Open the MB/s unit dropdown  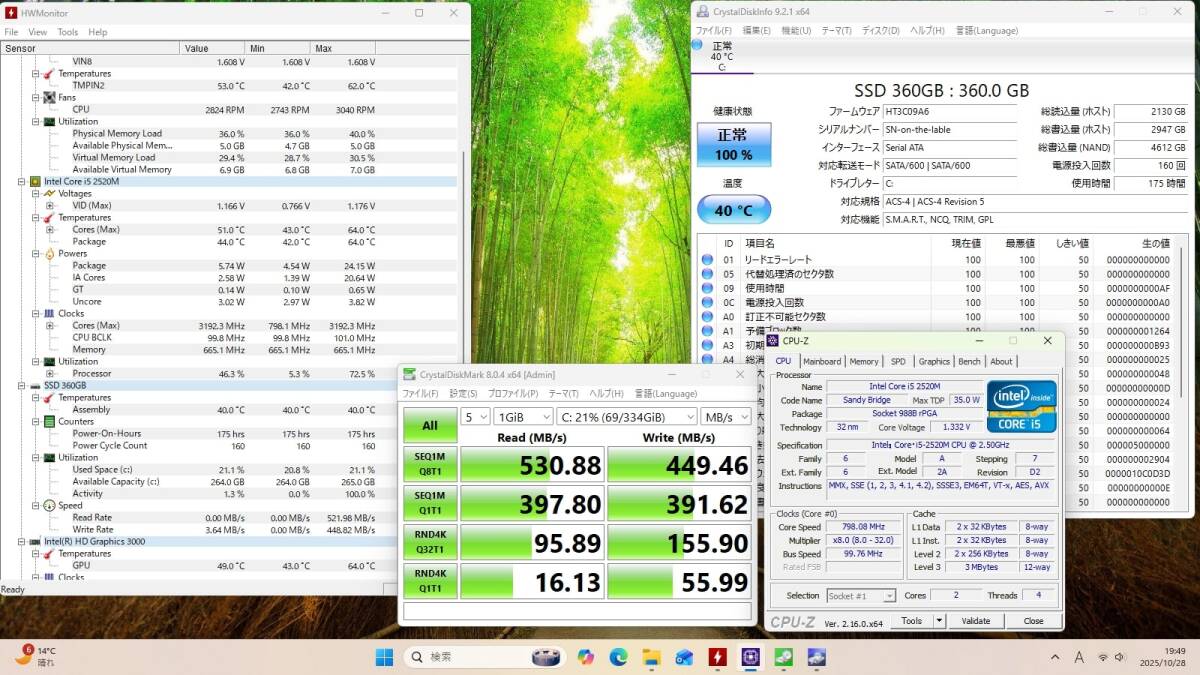point(726,416)
